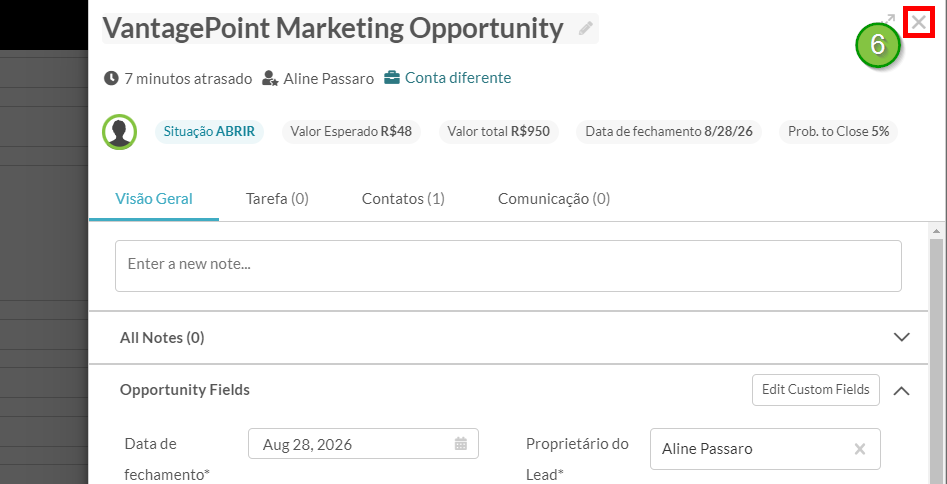Click the expand panel arrows icon
The image size is (947, 484).
coord(889,20)
